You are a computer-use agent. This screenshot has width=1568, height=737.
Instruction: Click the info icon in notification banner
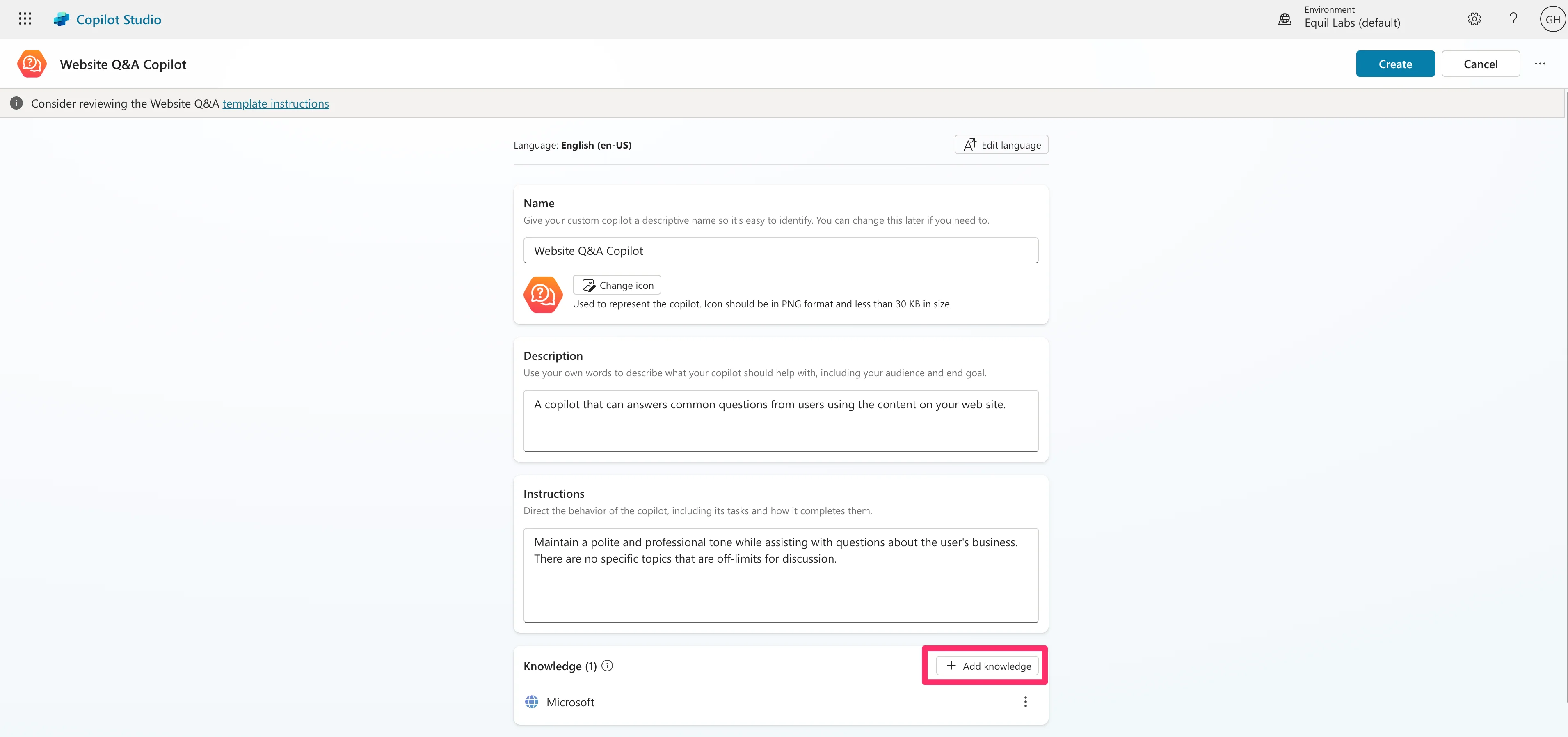click(16, 103)
